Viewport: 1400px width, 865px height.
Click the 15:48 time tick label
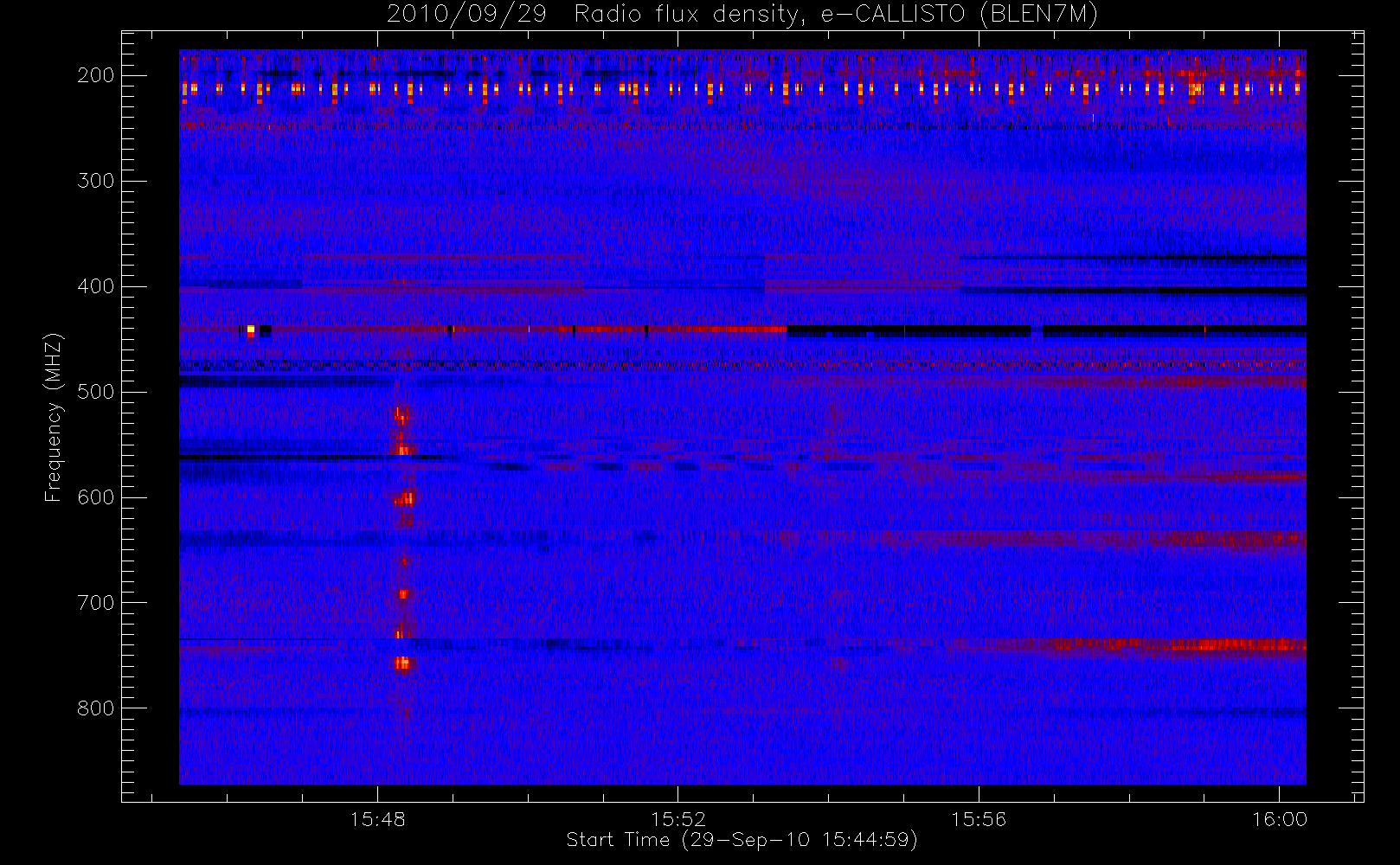[x=377, y=819]
